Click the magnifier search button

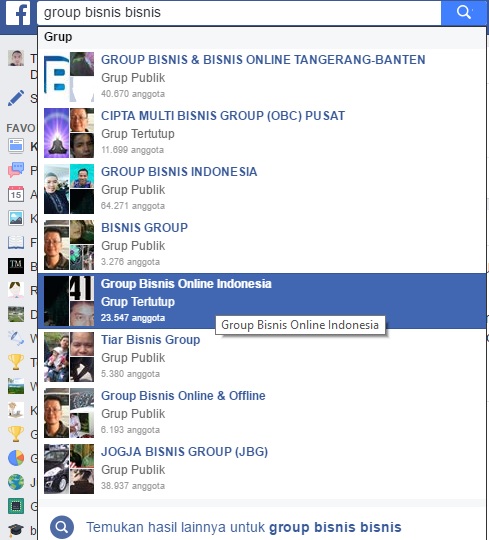pos(464,12)
